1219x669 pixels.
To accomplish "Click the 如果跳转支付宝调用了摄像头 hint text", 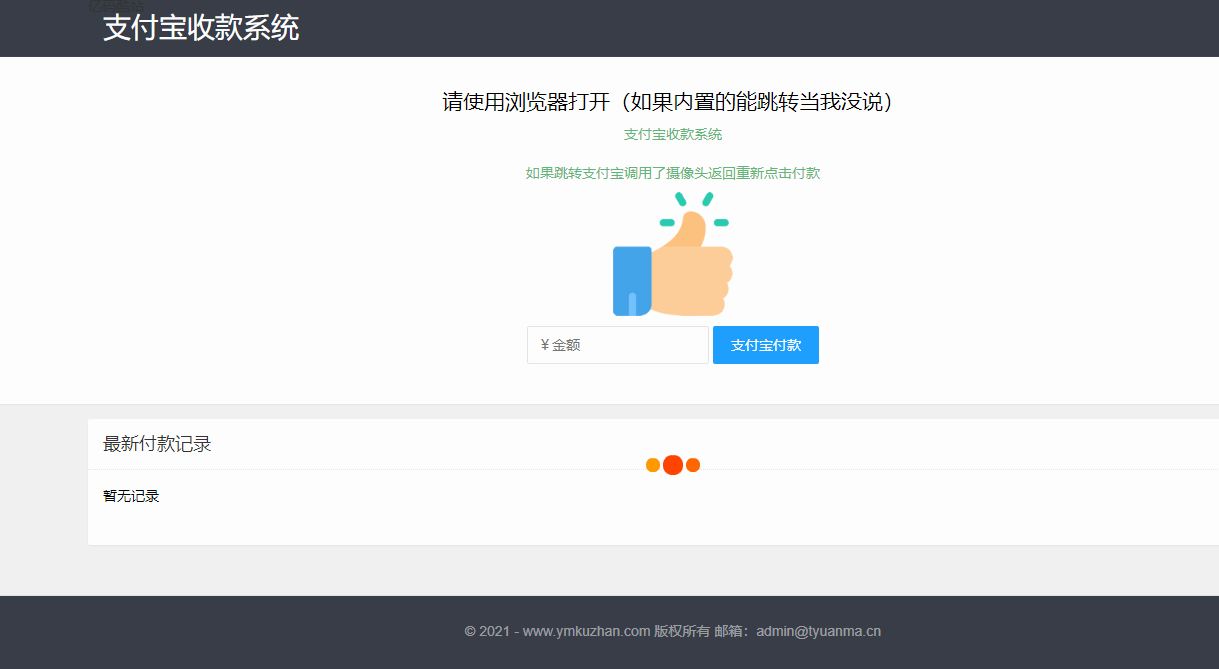I will 673,173.
